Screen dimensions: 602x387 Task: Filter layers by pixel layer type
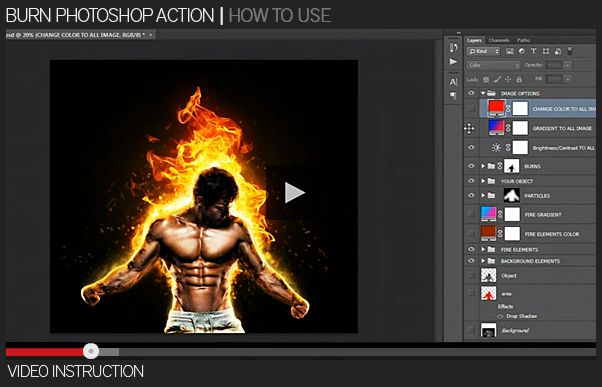(510, 51)
